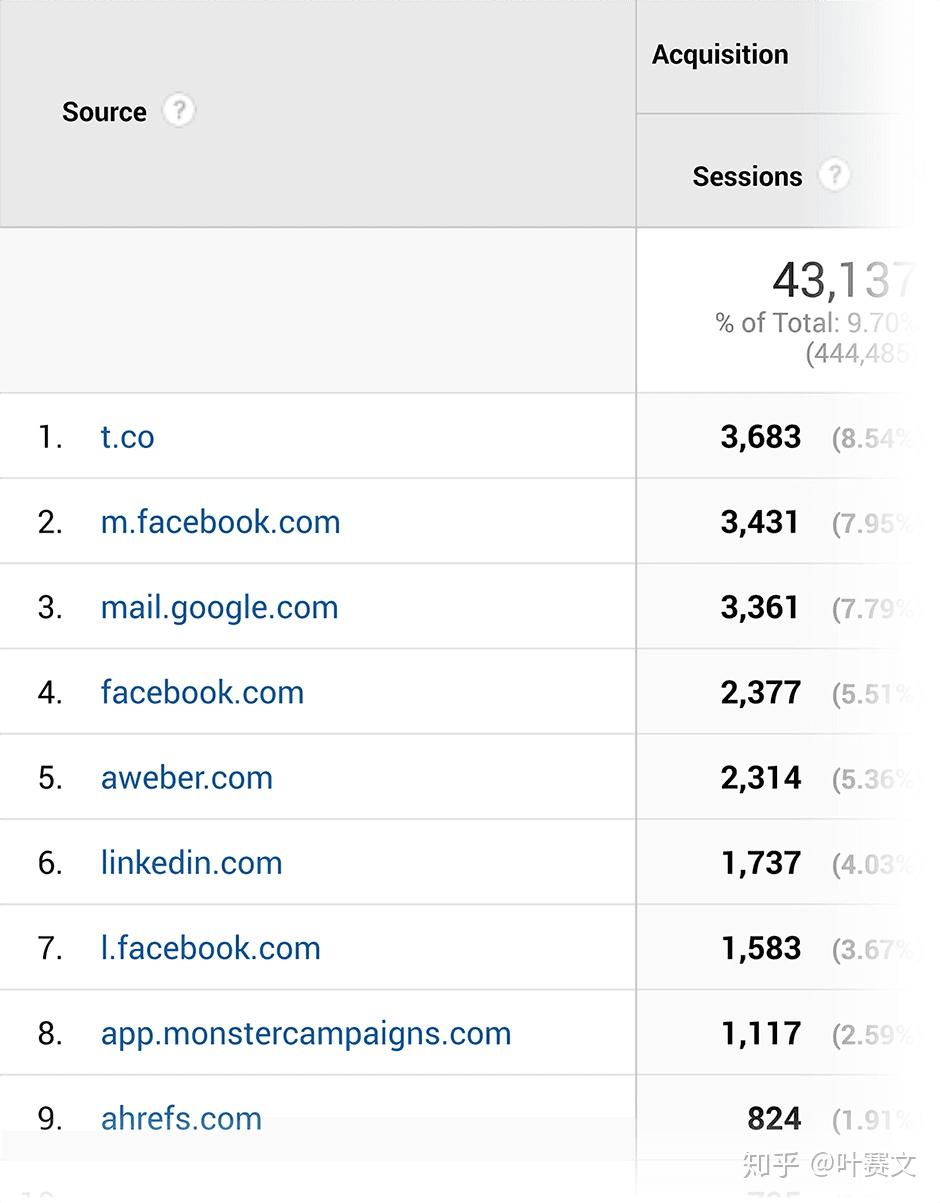Click the Source column help icon
940x1203 pixels.
178,111
